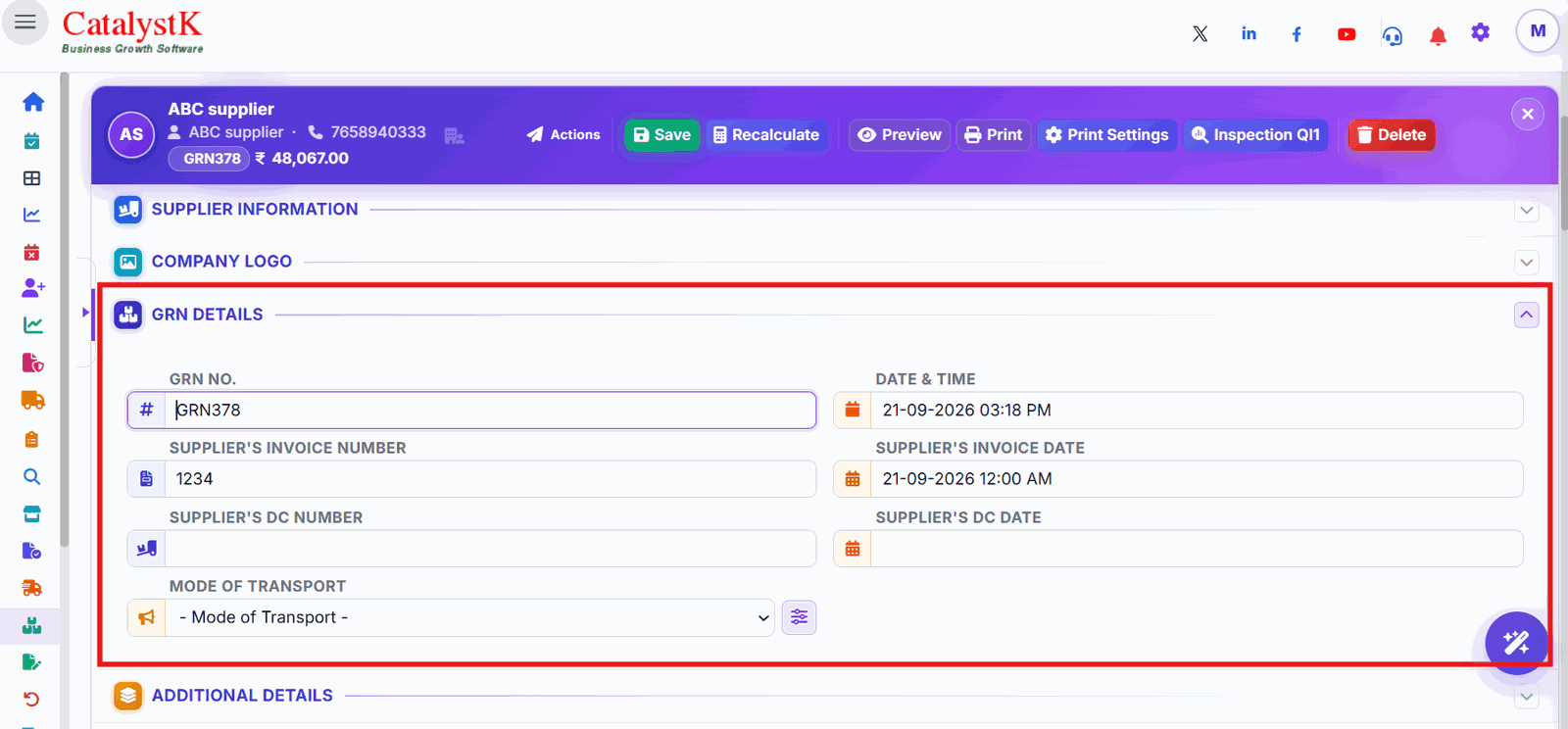Open Print Settings
Screen dimensions: 1568x729
click(1106, 134)
